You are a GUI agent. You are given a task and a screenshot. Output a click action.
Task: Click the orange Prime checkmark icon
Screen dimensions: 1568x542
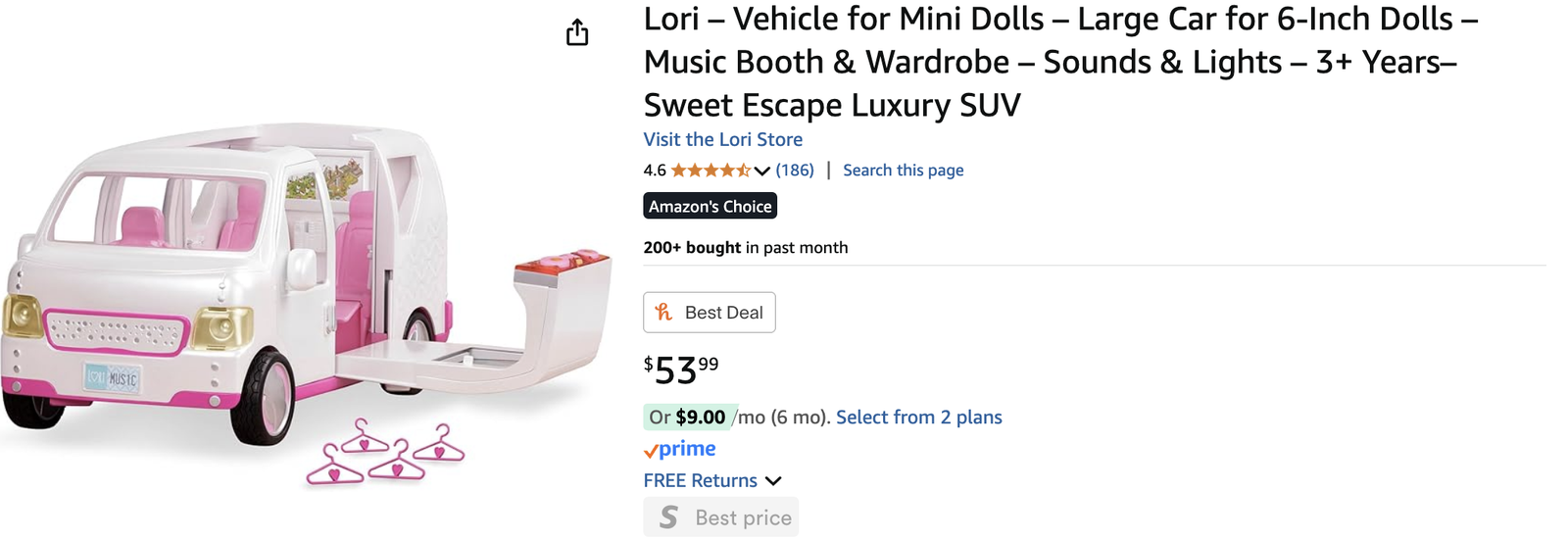650,451
